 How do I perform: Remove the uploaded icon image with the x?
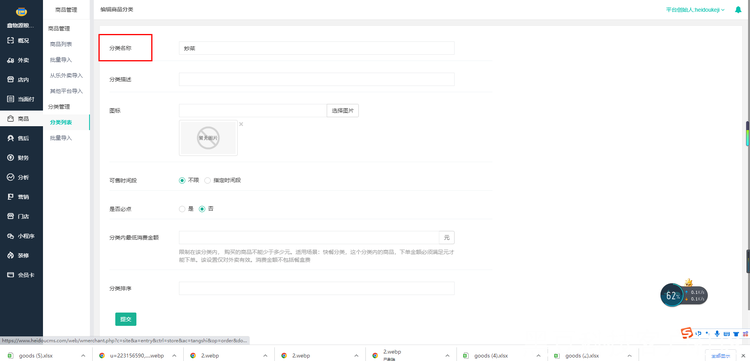(x=241, y=124)
